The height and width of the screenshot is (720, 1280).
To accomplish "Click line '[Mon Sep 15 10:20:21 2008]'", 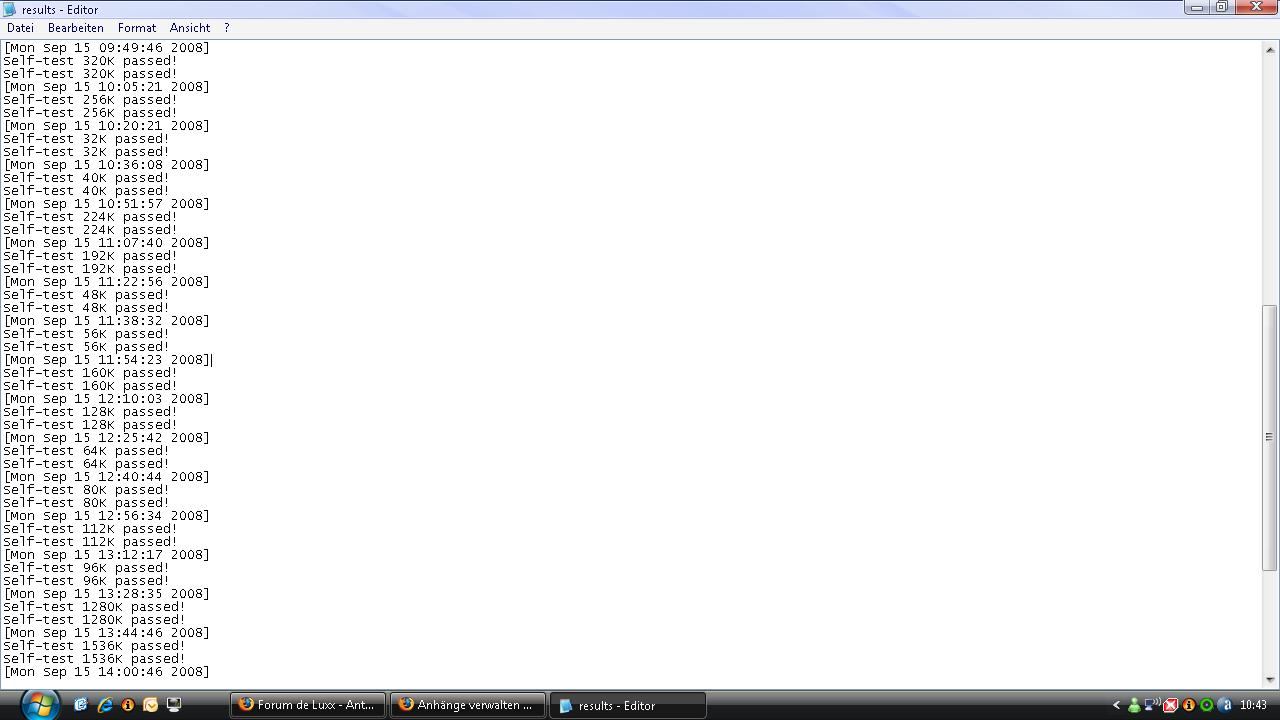I will (x=107, y=125).
